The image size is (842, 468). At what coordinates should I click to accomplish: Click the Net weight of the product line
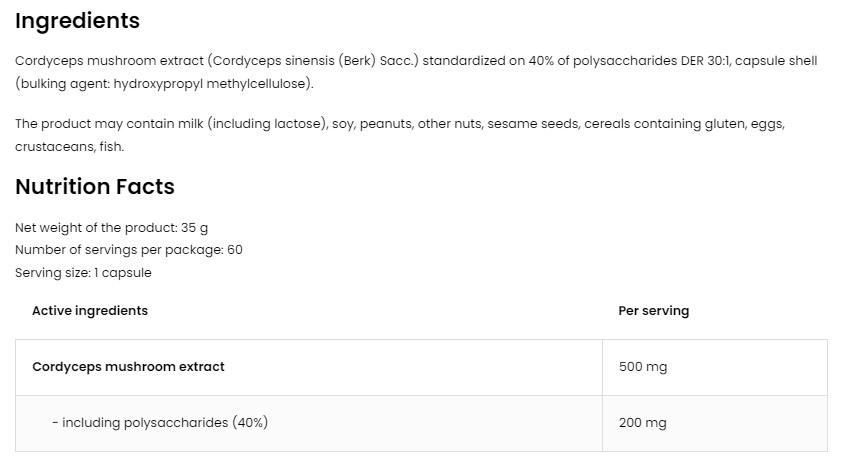pos(112,228)
